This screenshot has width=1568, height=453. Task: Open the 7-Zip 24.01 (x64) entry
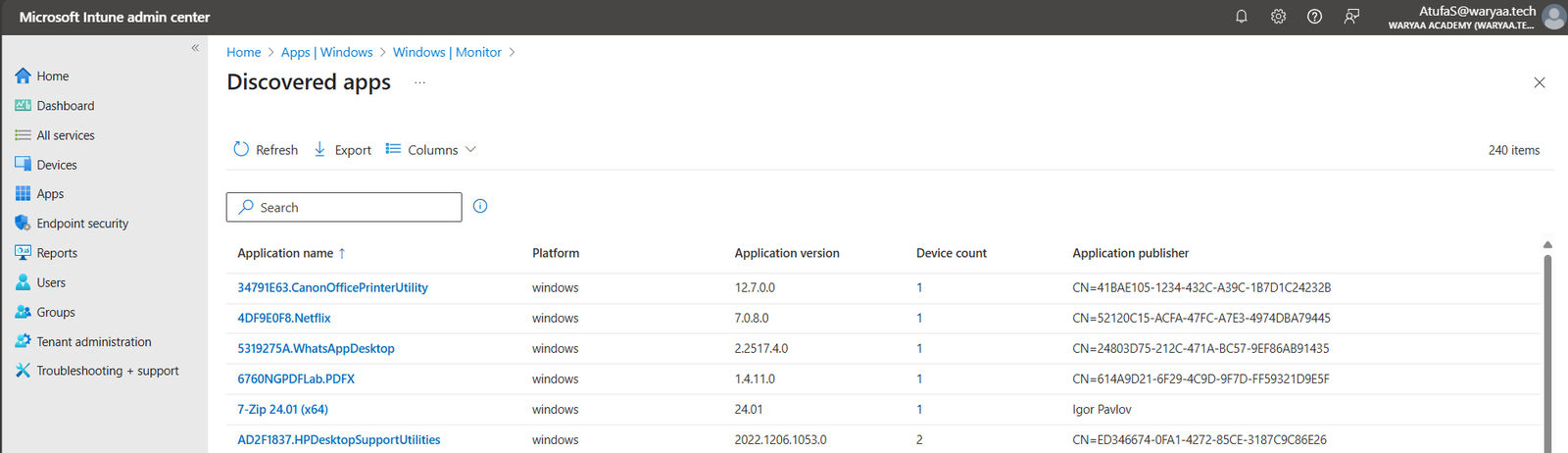[x=282, y=409]
